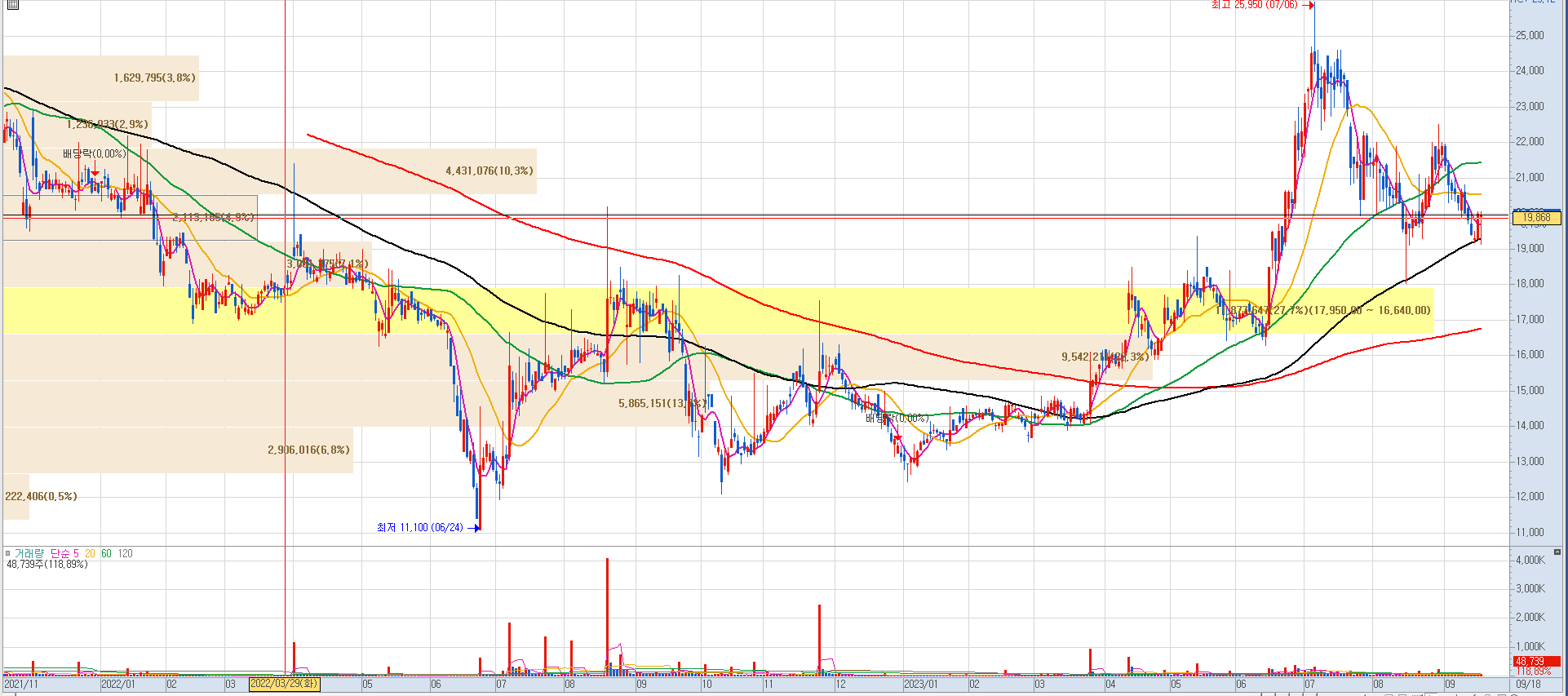Select the 4,431,076(10.3%) volume profile bar

269,171
